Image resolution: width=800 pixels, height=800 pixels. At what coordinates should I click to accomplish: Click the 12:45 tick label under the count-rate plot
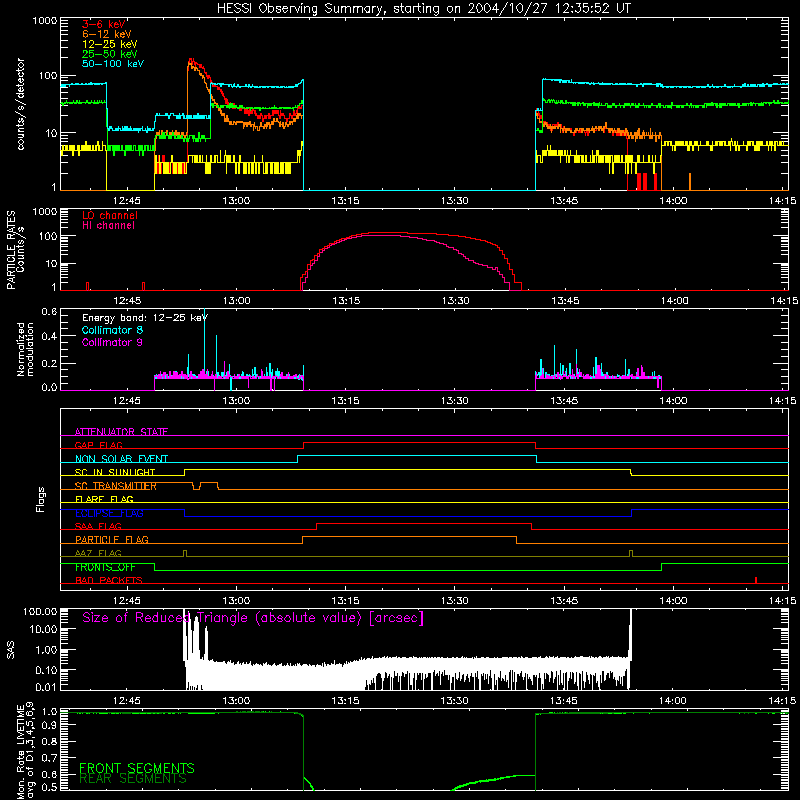(127, 201)
